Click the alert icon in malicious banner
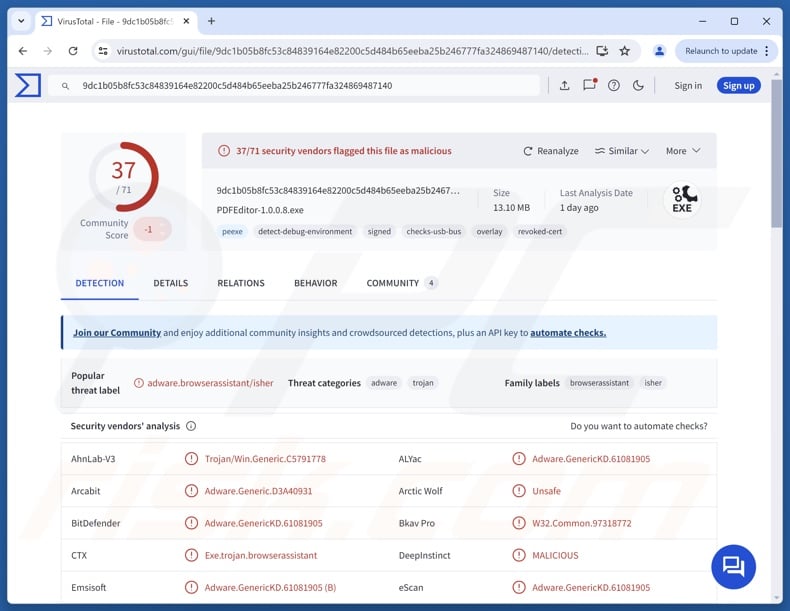790x611 pixels. (224, 151)
